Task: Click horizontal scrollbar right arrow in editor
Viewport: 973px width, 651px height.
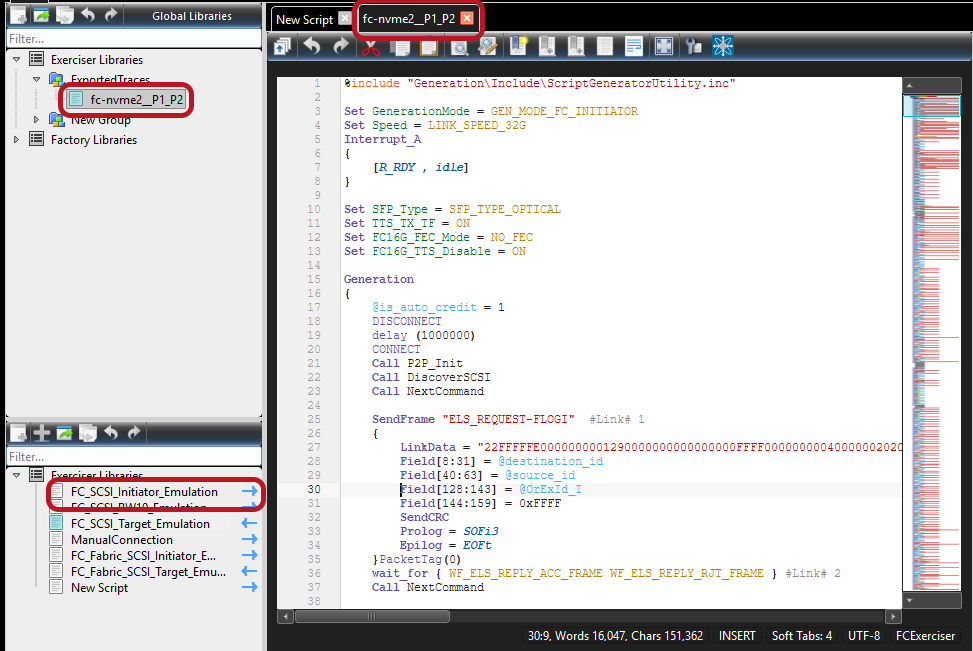Action: [x=893, y=616]
